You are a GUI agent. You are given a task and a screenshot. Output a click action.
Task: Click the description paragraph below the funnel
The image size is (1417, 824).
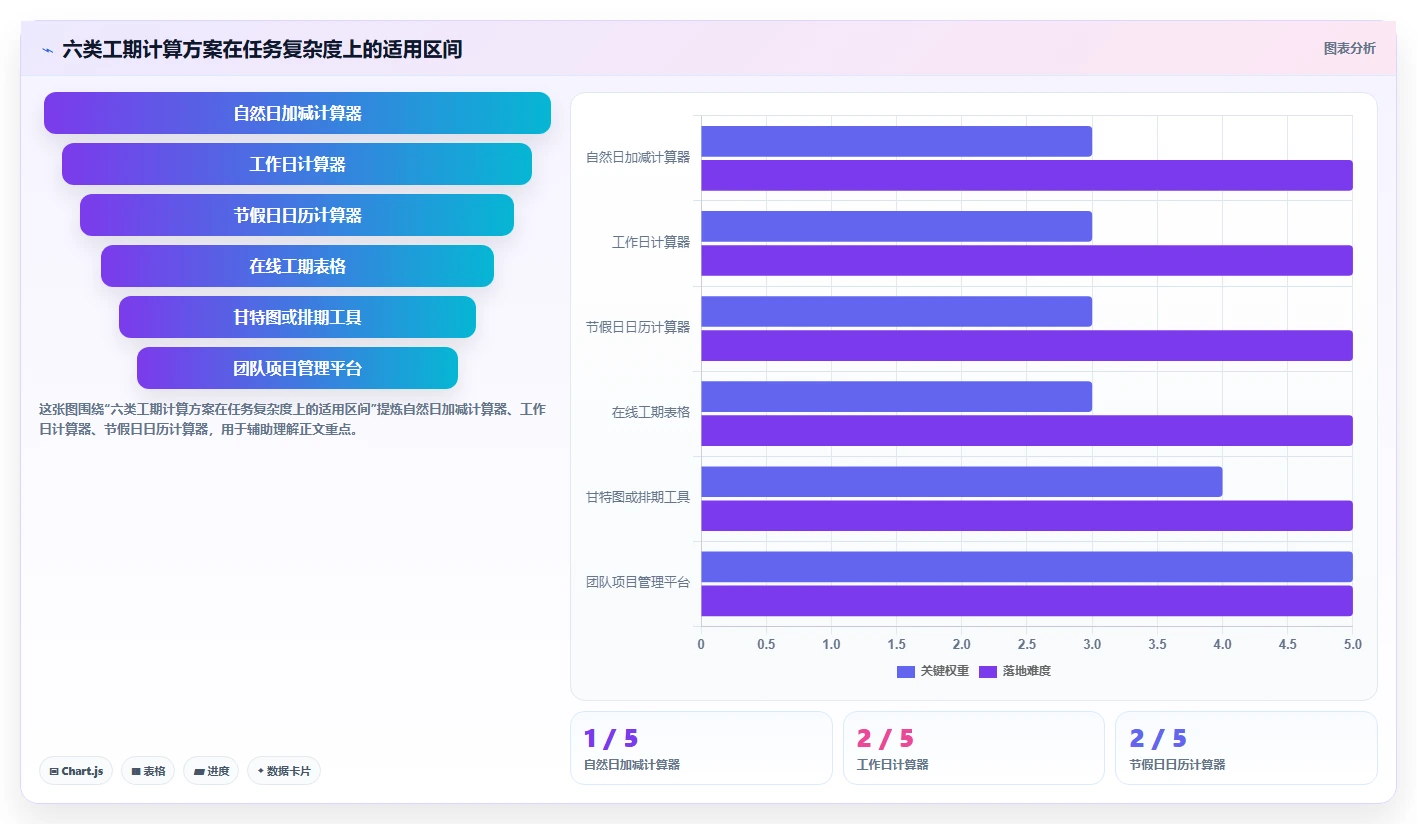[x=292, y=420]
